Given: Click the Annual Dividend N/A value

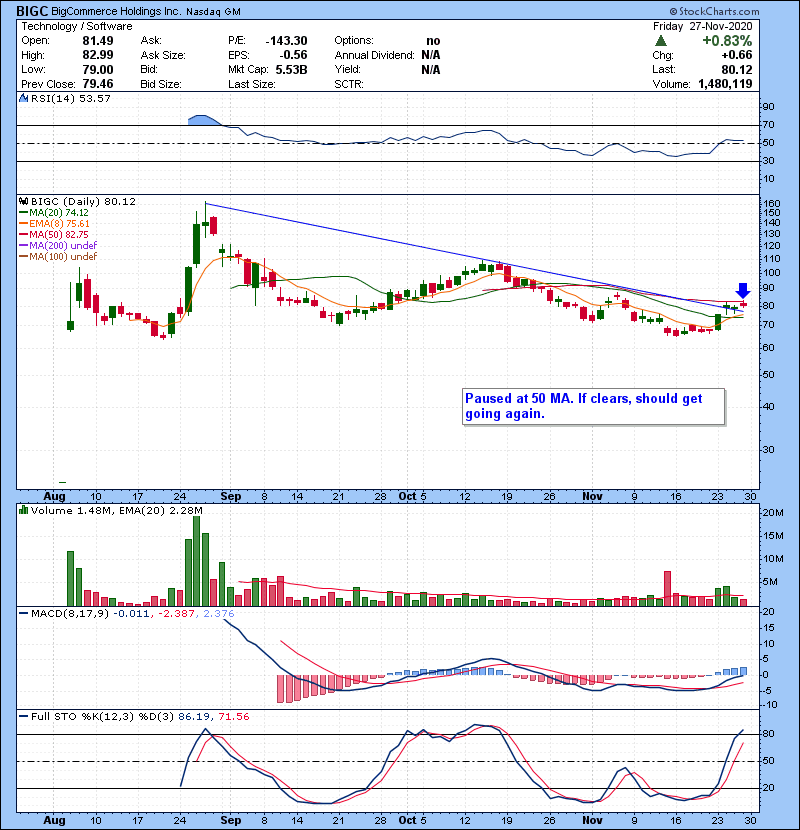Looking at the screenshot, I should point(431,55).
